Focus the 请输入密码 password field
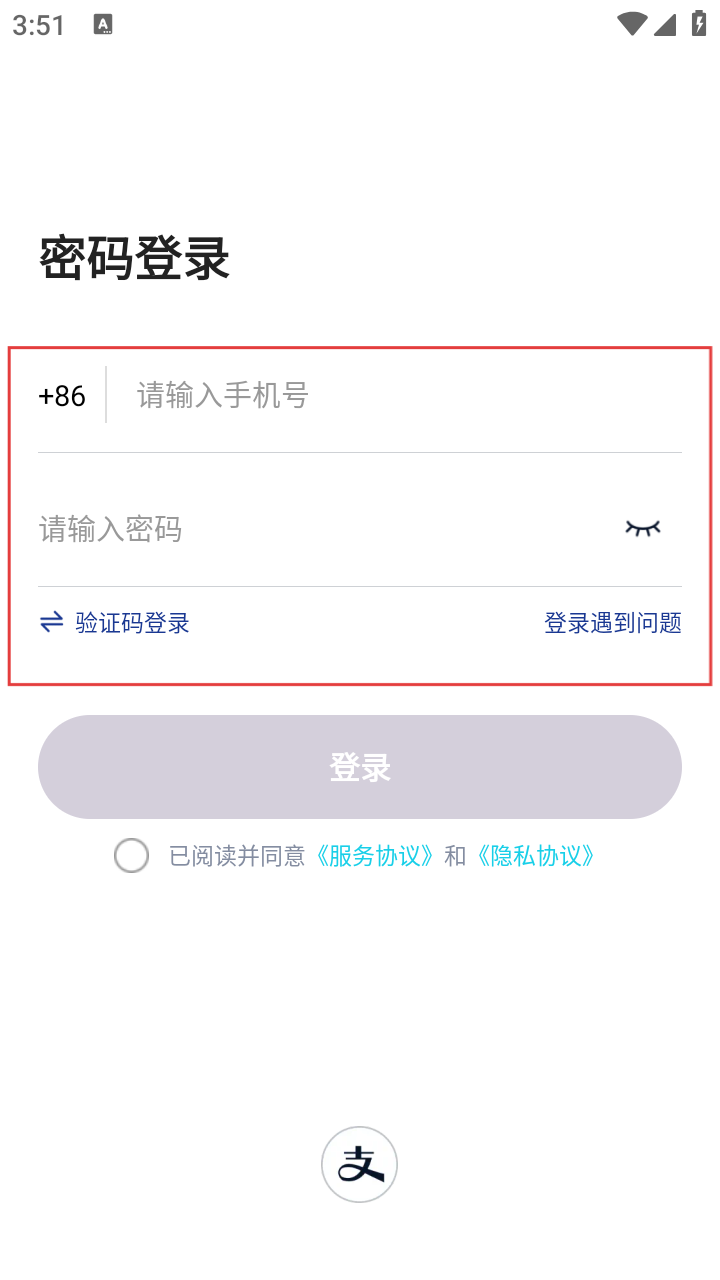This screenshot has height=1280, width=720. [320, 528]
